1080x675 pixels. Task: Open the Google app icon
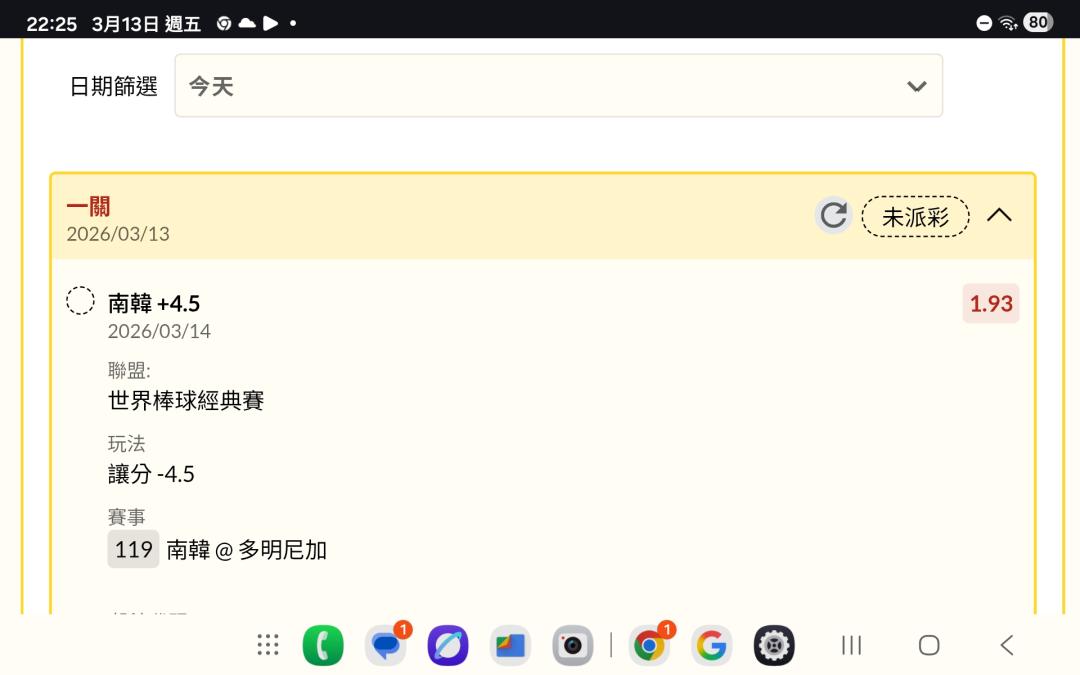pyautogui.click(x=712, y=645)
